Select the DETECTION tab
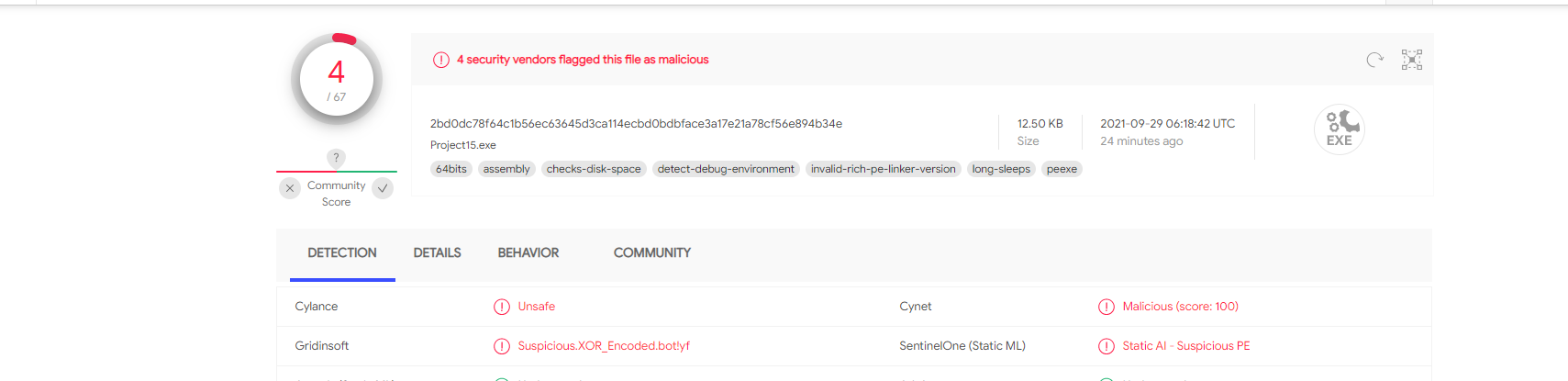 coord(341,252)
